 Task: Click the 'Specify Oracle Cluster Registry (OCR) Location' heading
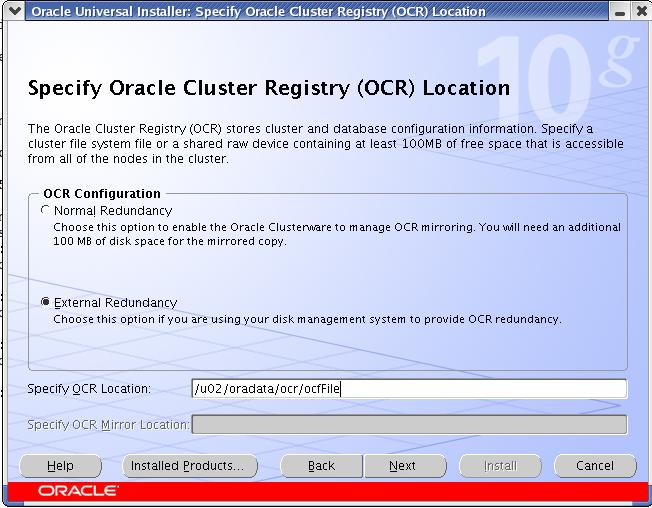[269, 89]
